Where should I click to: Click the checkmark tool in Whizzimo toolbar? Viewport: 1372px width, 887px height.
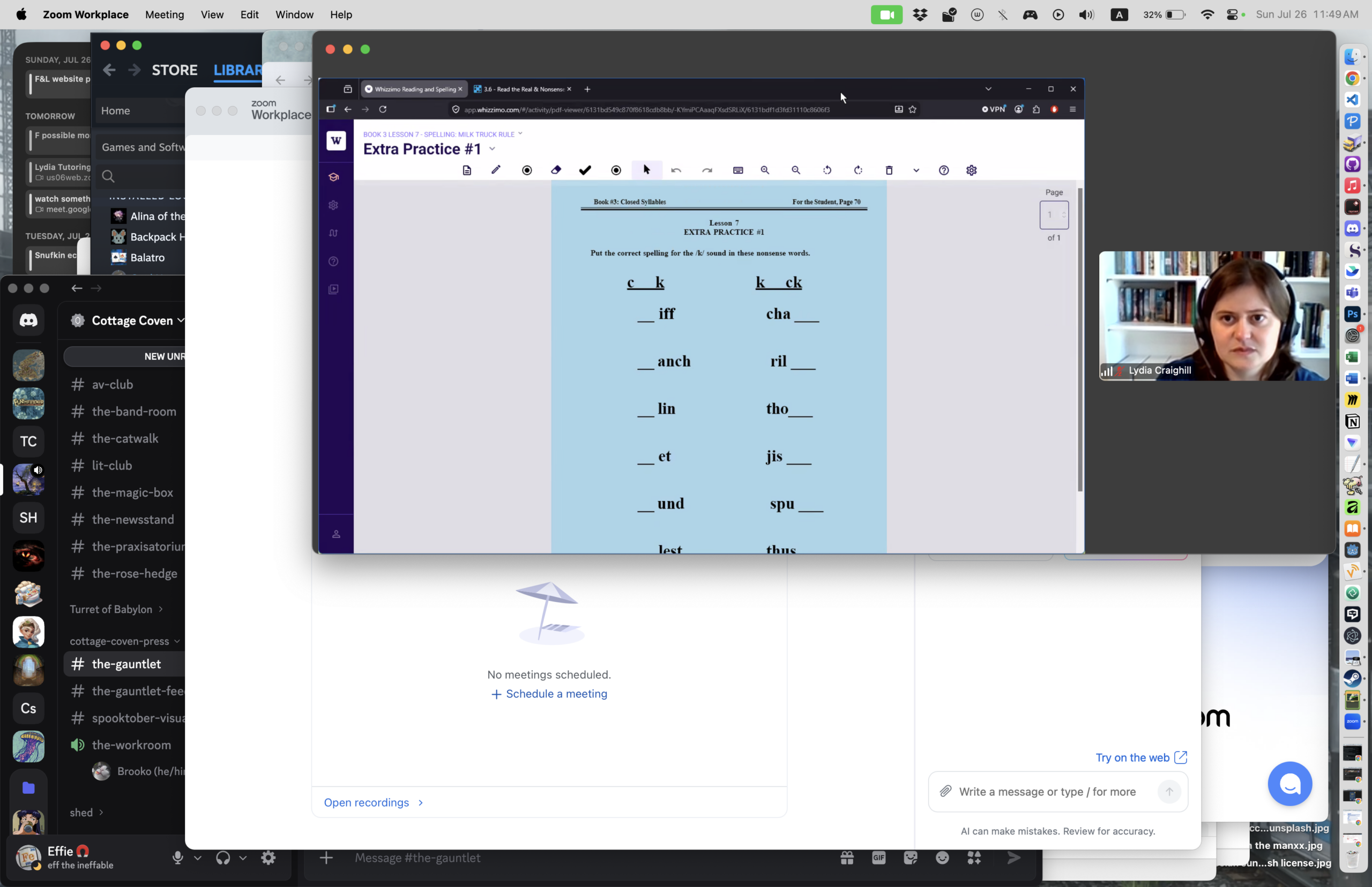click(x=585, y=170)
